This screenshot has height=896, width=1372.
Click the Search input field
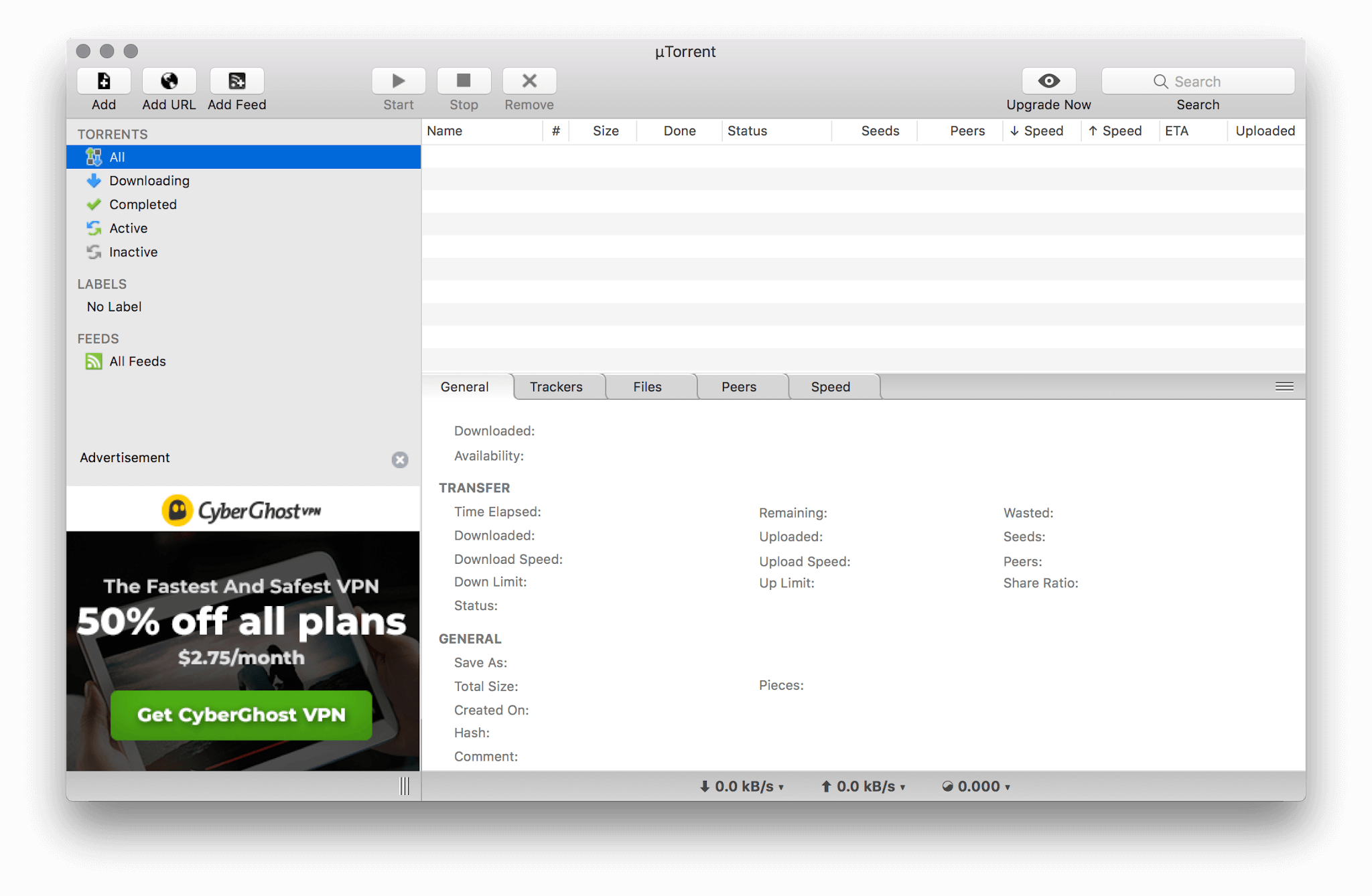tap(1198, 82)
